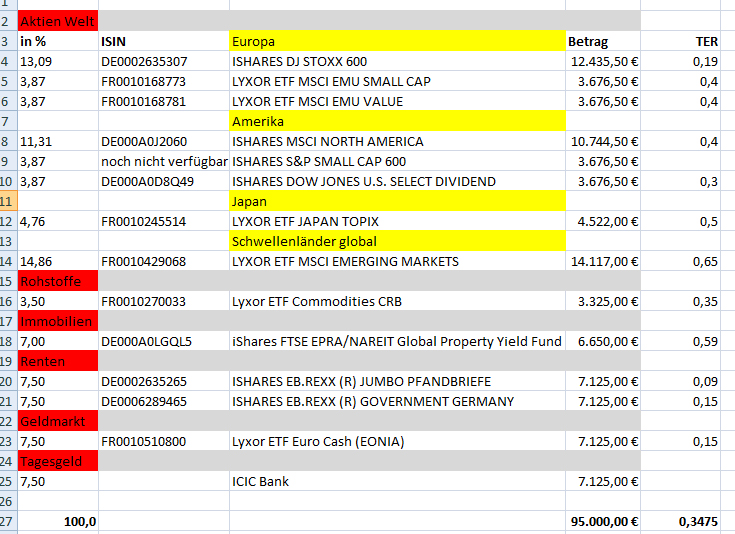Screen dimensions: 735x534
Task: Click ISIN cell DE0002635265
Action: tap(164, 382)
